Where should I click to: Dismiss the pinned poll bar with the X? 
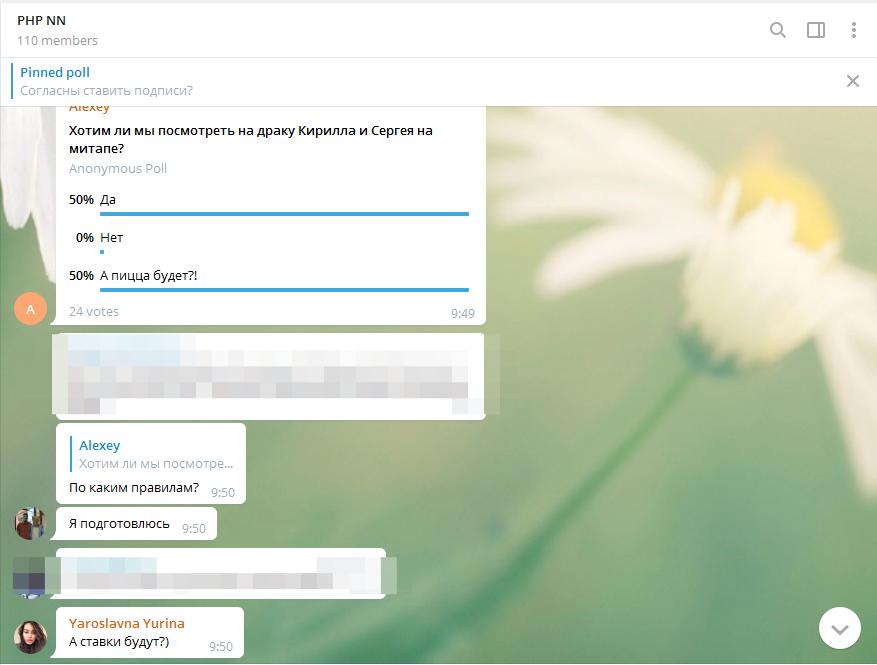tap(852, 80)
